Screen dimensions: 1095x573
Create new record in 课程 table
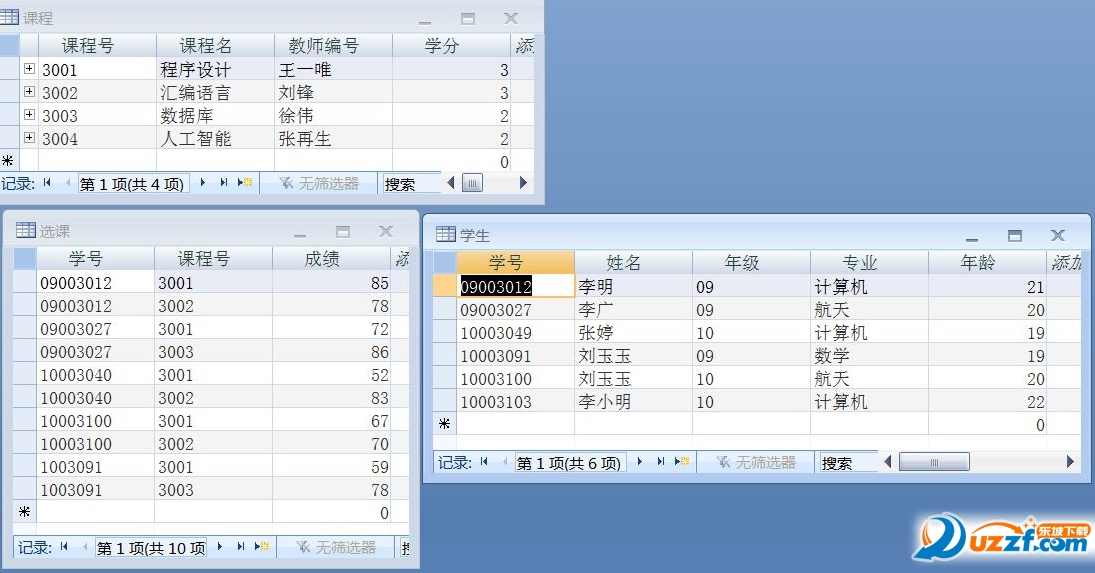pos(244,183)
